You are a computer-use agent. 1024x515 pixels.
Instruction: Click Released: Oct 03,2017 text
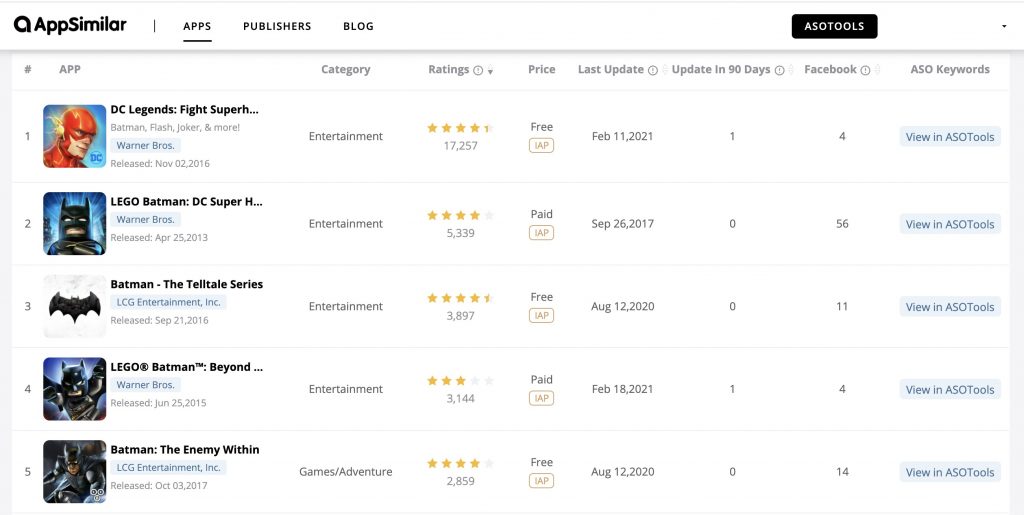coord(159,486)
